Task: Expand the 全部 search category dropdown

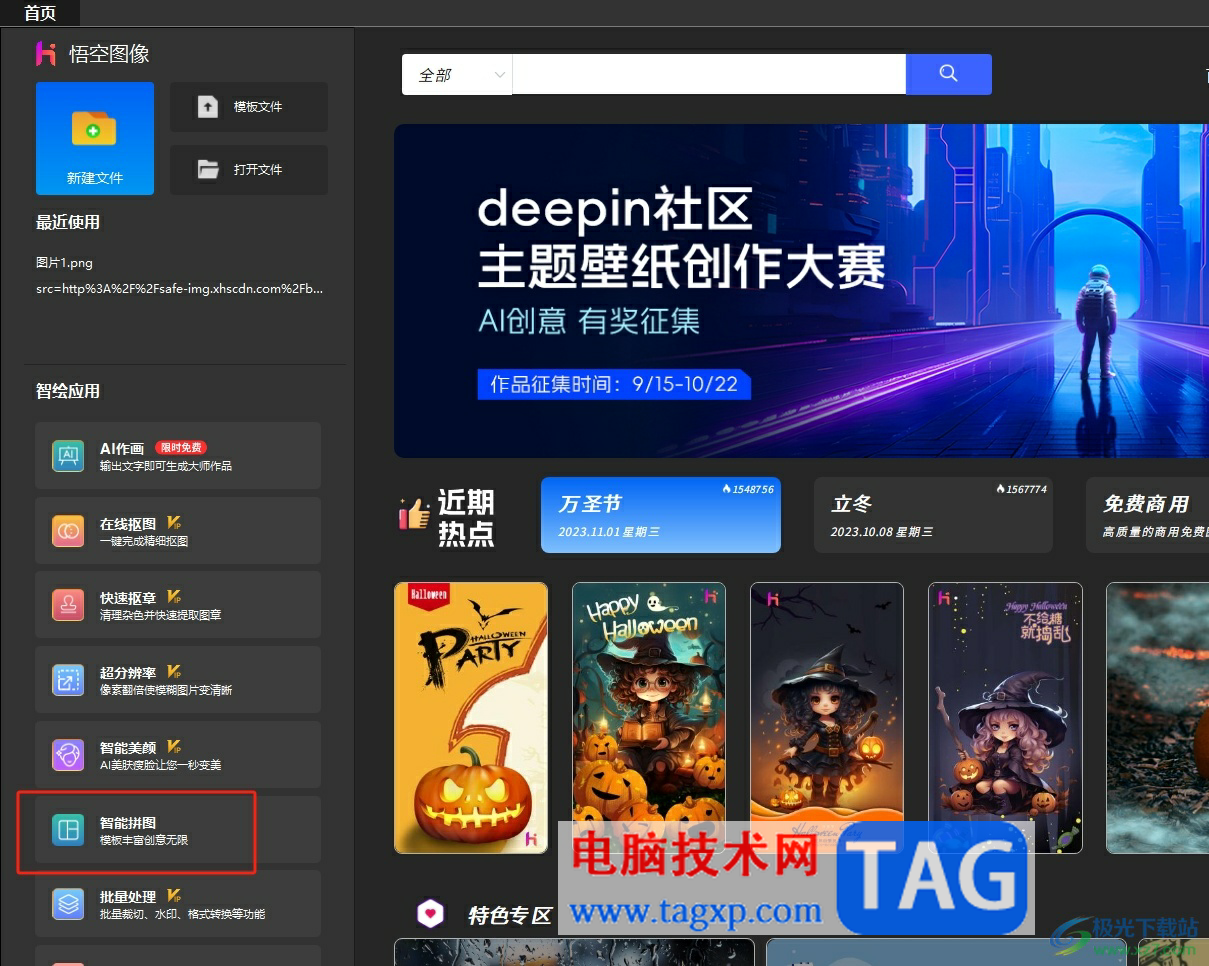Action: (x=457, y=75)
